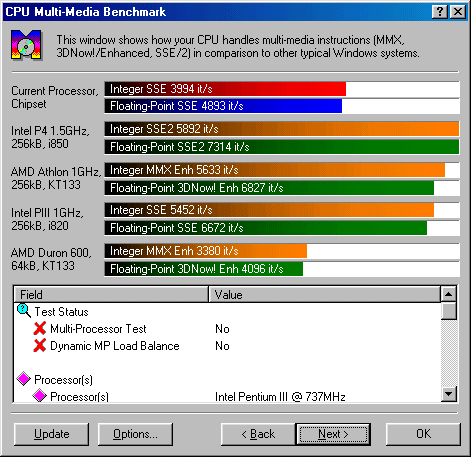Click the CPU Multi-Media Benchmark module icon
471x457 pixels.
coord(26,45)
